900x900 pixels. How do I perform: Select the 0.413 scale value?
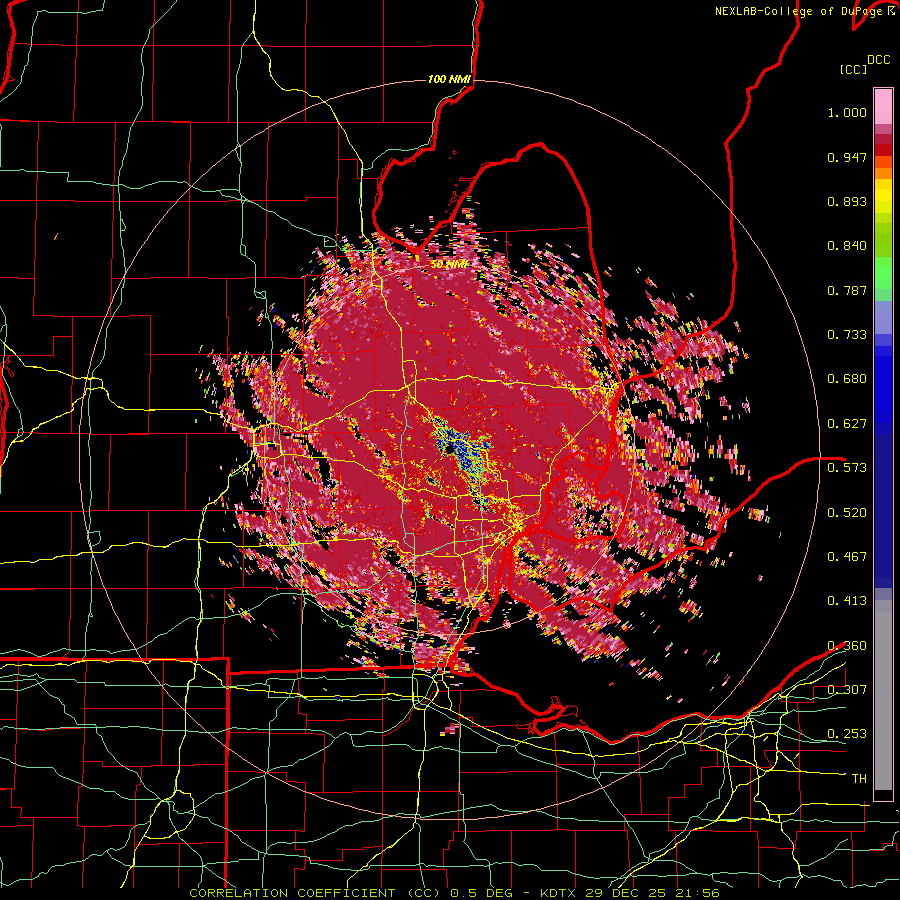coord(847,601)
